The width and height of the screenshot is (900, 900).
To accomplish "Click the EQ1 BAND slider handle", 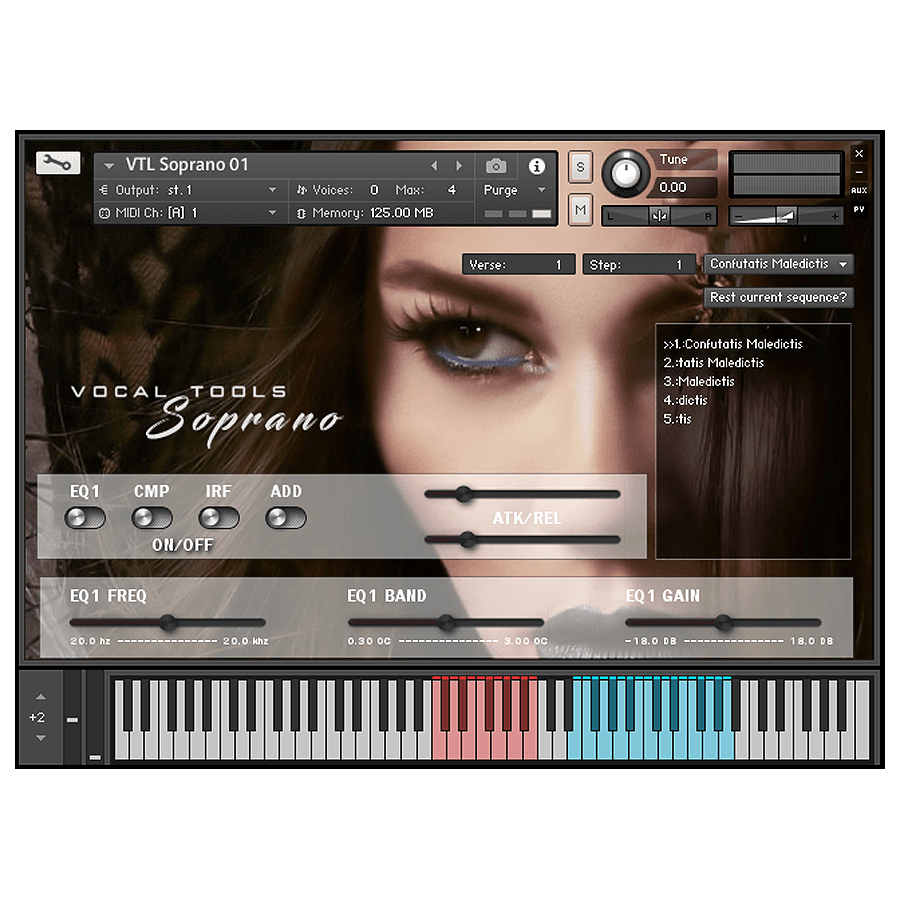I will click(x=447, y=623).
